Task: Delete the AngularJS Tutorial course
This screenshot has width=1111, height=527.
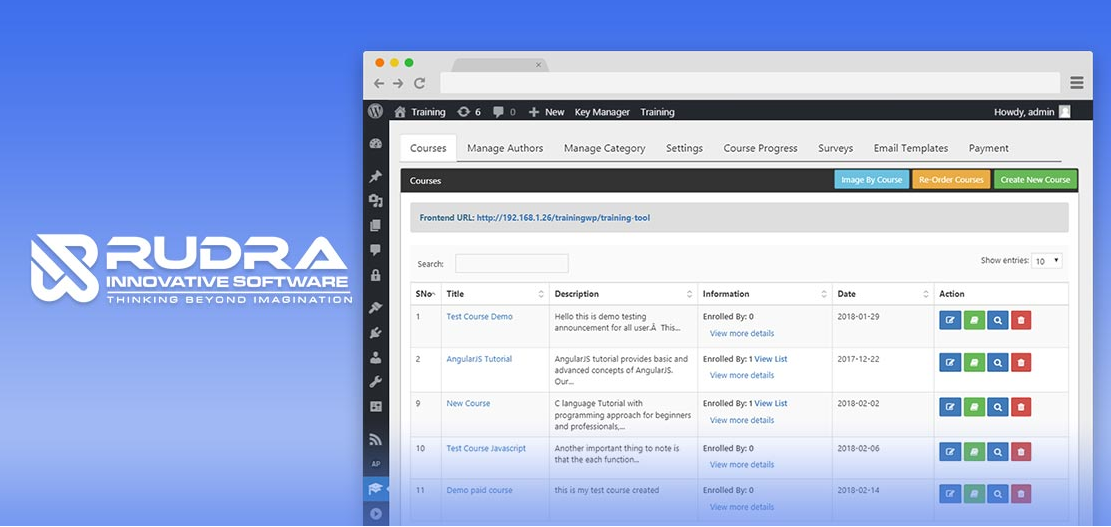Action: (1021, 363)
